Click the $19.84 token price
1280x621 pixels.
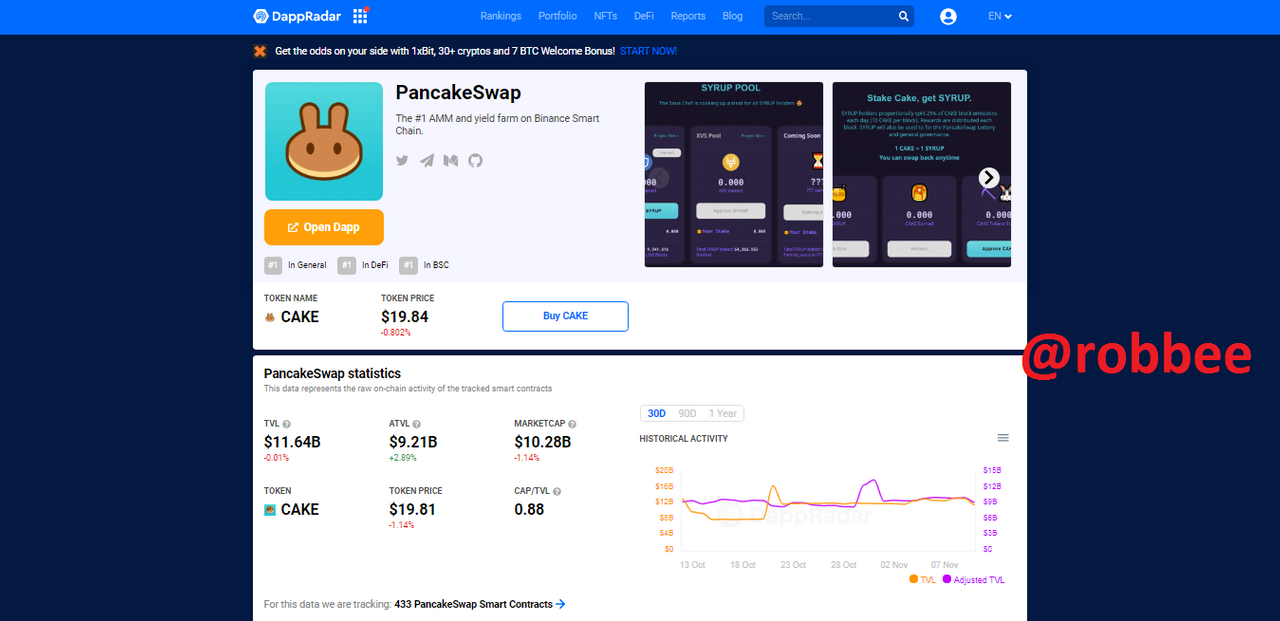coord(405,317)
